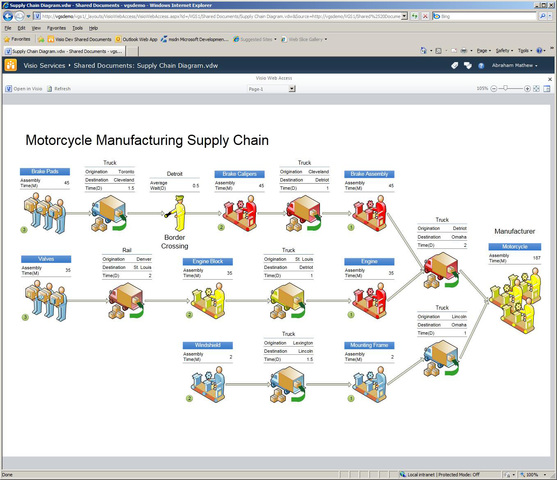Click the zoom in plus icon

(527, 89)
